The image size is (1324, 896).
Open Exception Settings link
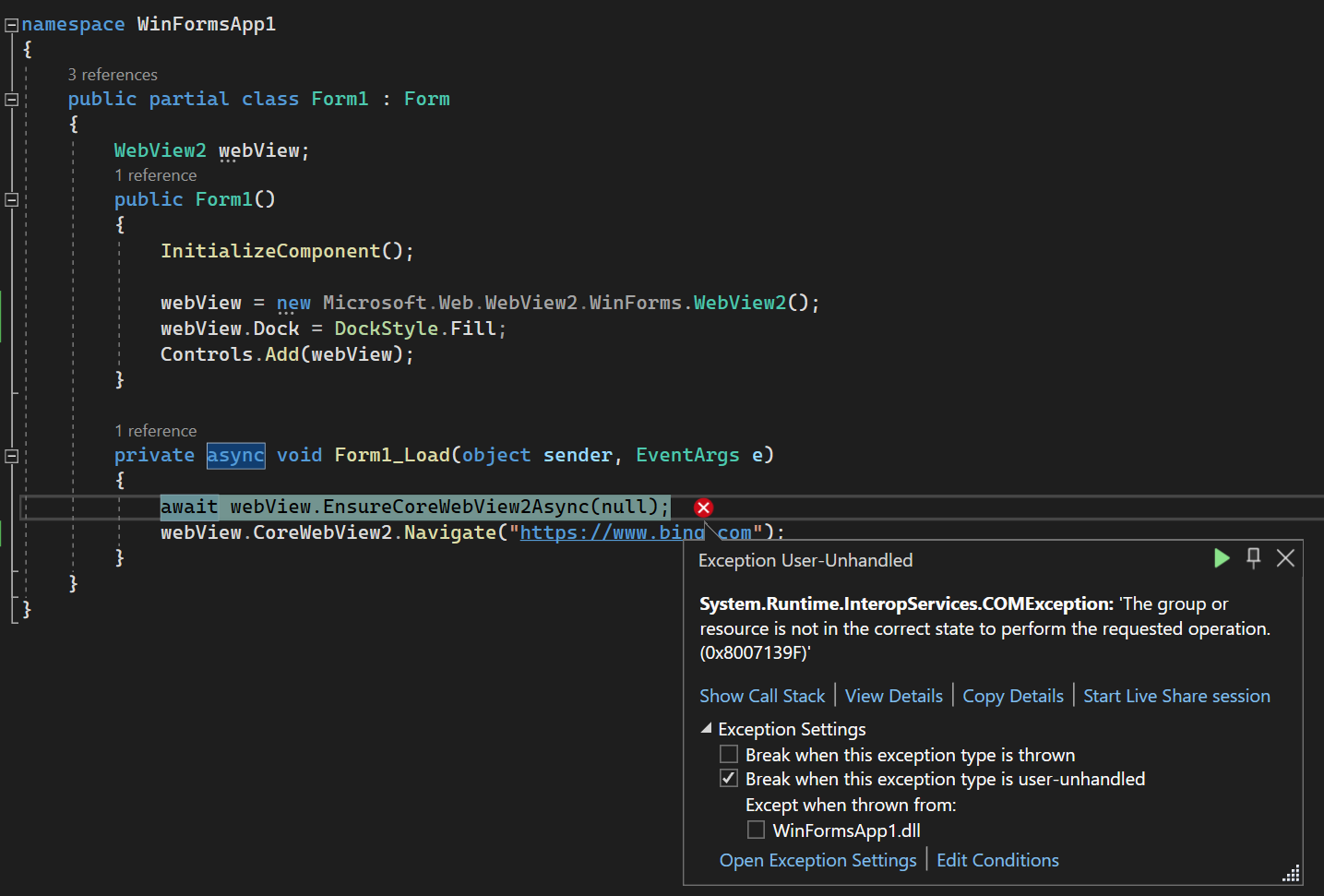tap(817, 860)
